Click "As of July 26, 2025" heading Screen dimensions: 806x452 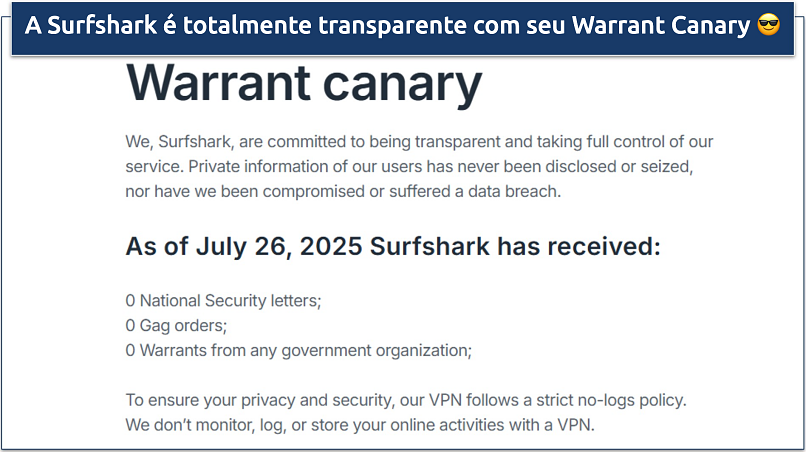(242, 246)
